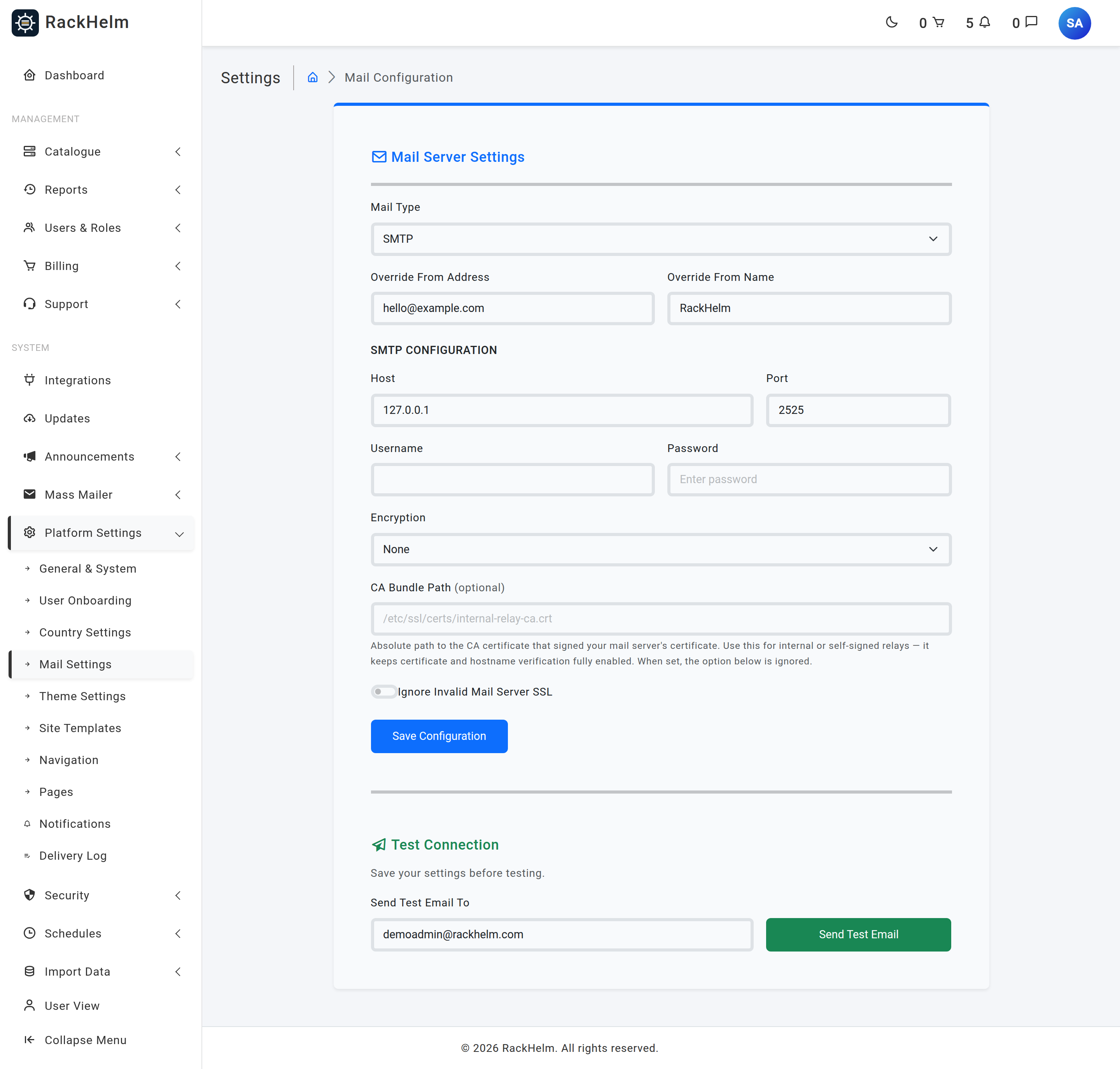Viewport: 1120px width, 1069px height.
Task: Click the CA Bundle Path field
Action: (x=661, y=619)
